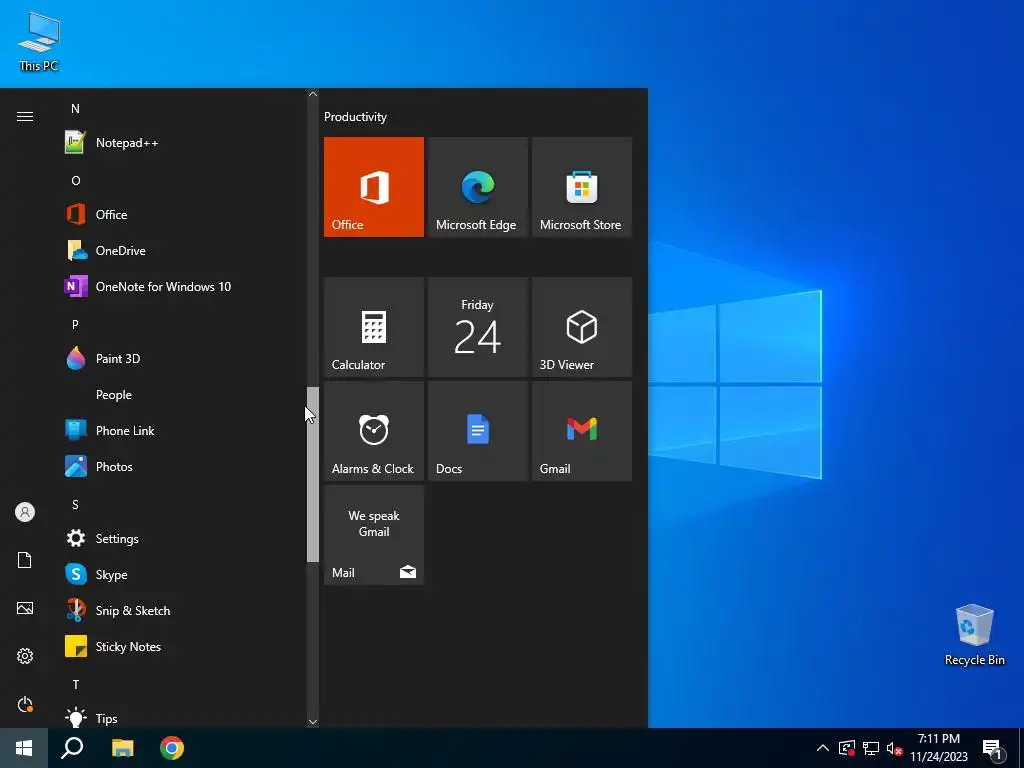Show hidden system tray icons

click(823, 748)
